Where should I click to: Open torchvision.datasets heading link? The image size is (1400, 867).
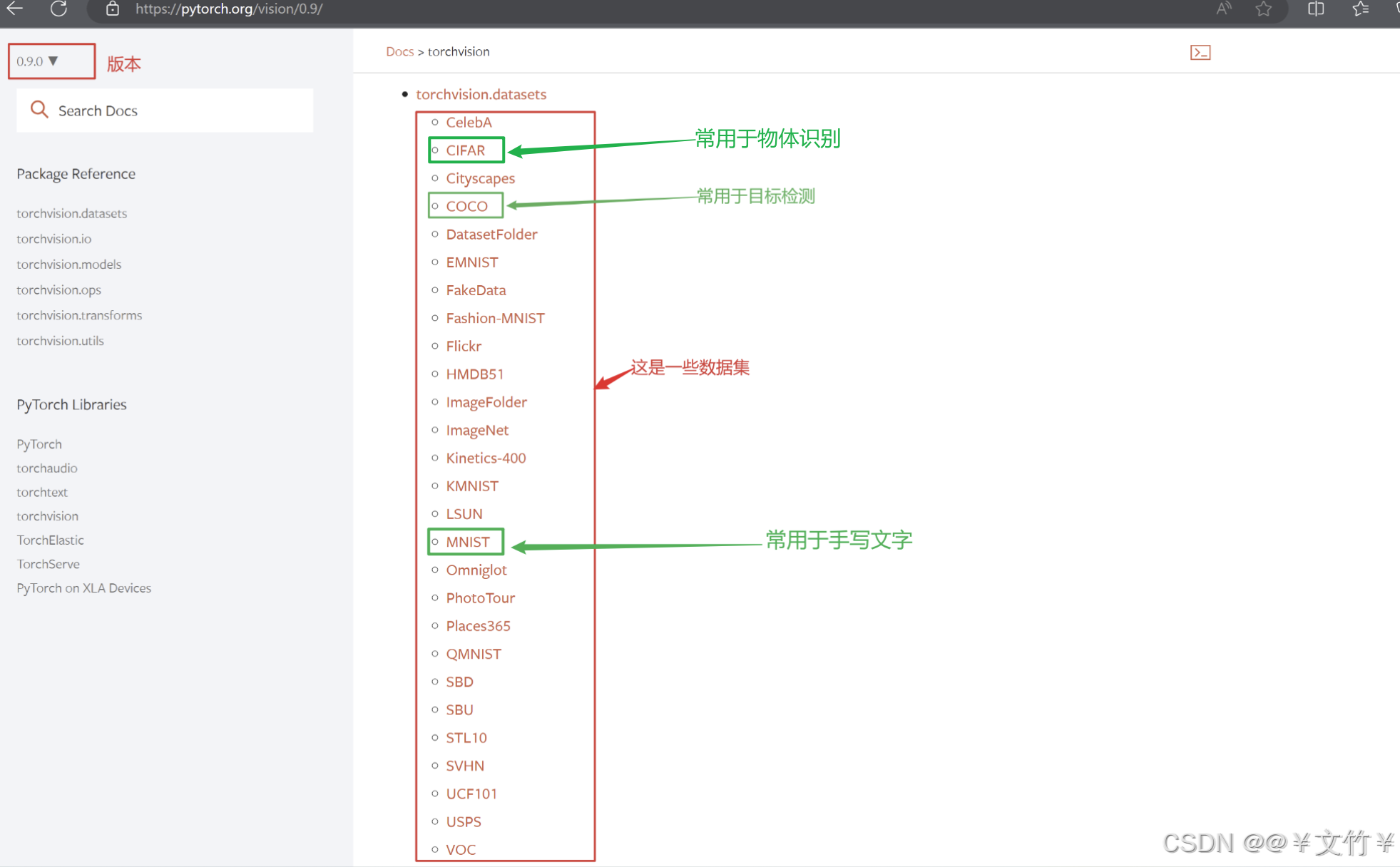481,94
